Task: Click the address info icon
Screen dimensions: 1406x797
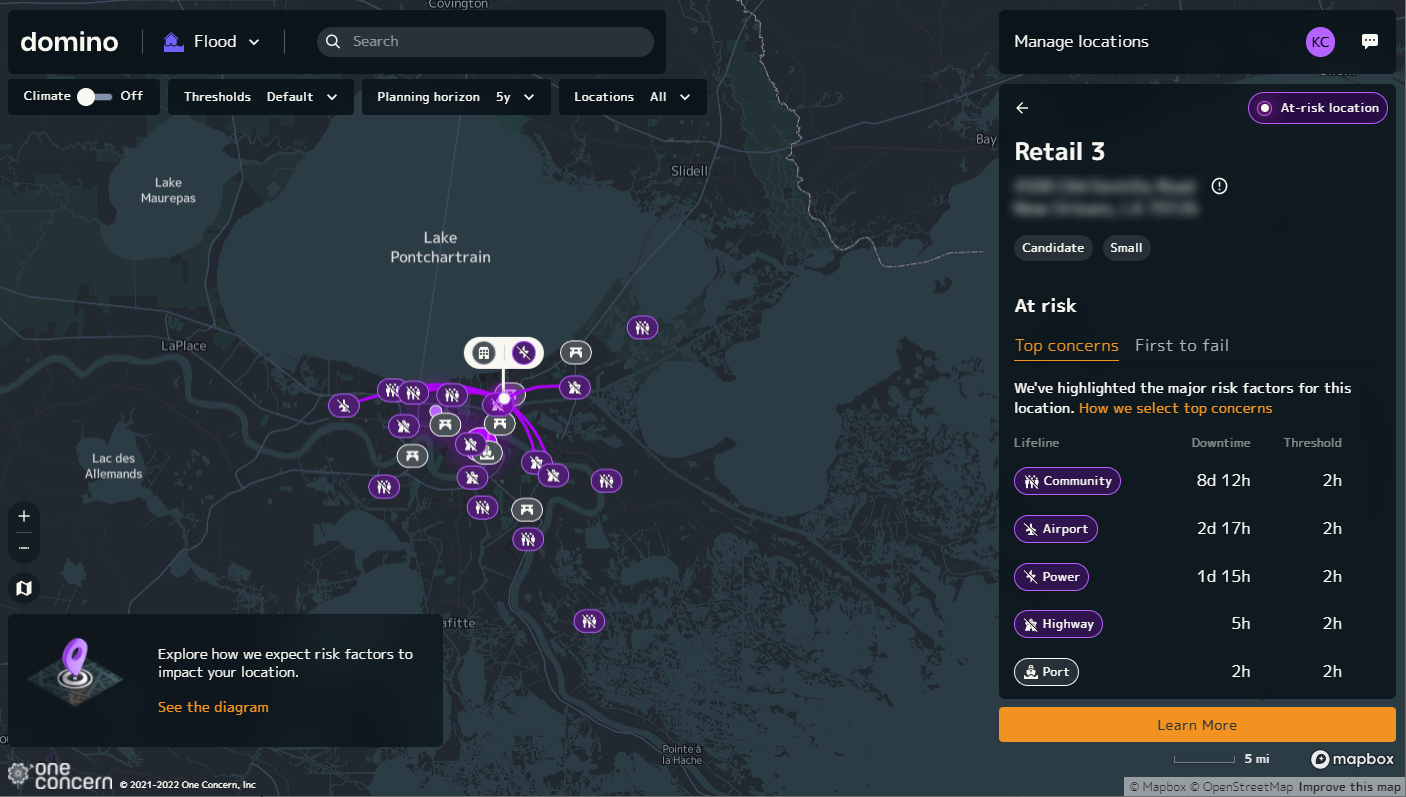Action: (1219, 186)
